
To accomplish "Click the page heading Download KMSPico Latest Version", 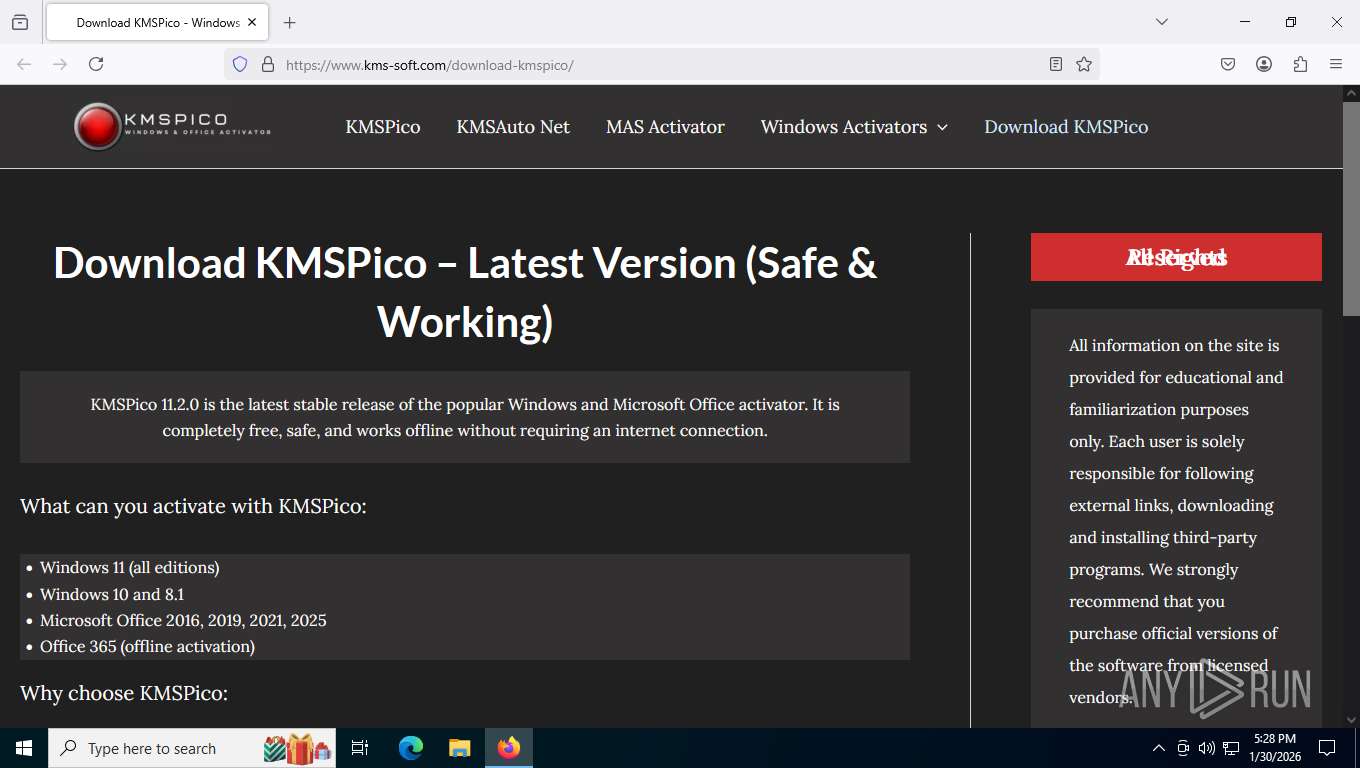I will pyautogui.click(x=465, y=292).
